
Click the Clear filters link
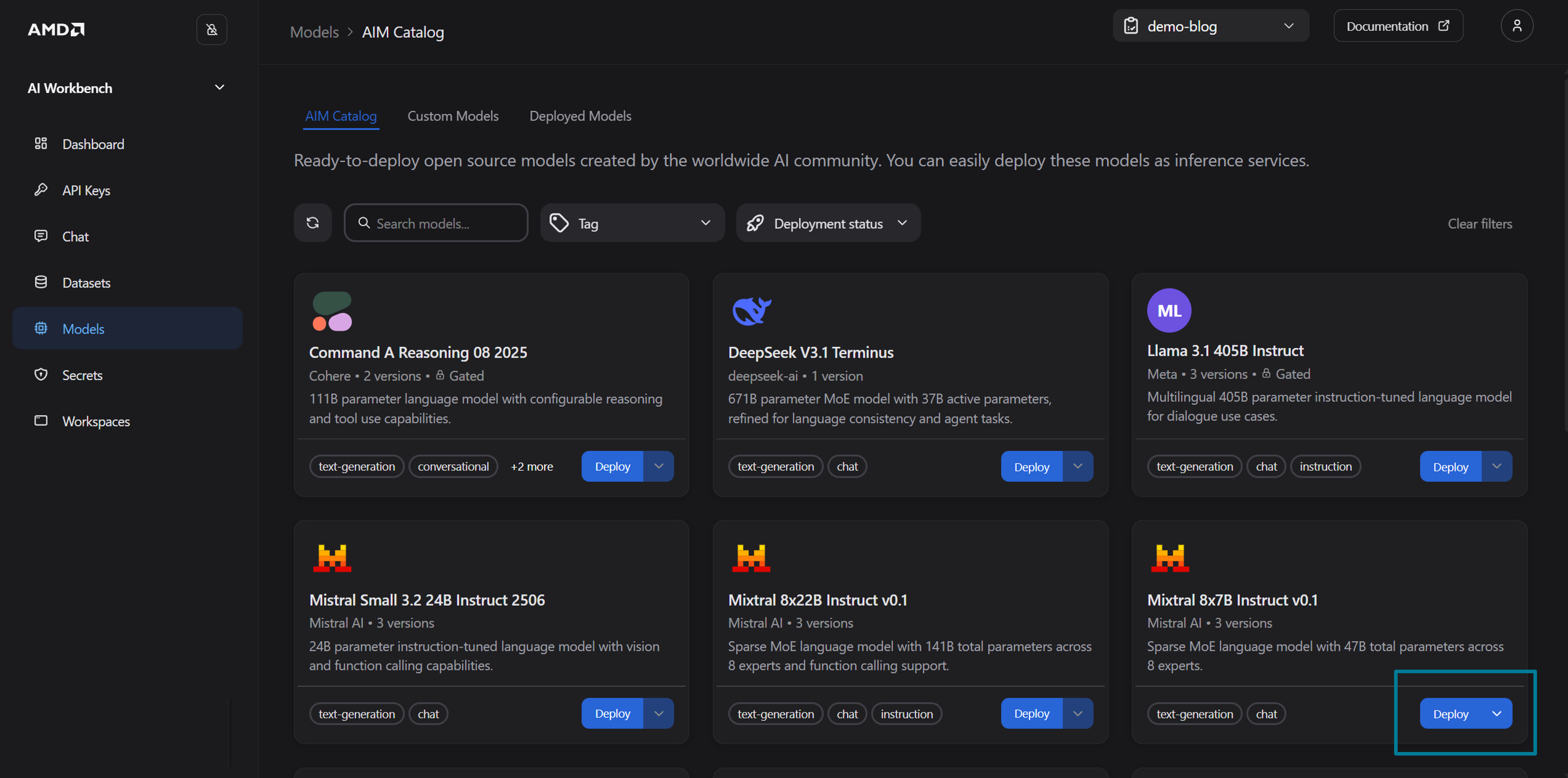pyautogui.click(x=1479, y=223)
